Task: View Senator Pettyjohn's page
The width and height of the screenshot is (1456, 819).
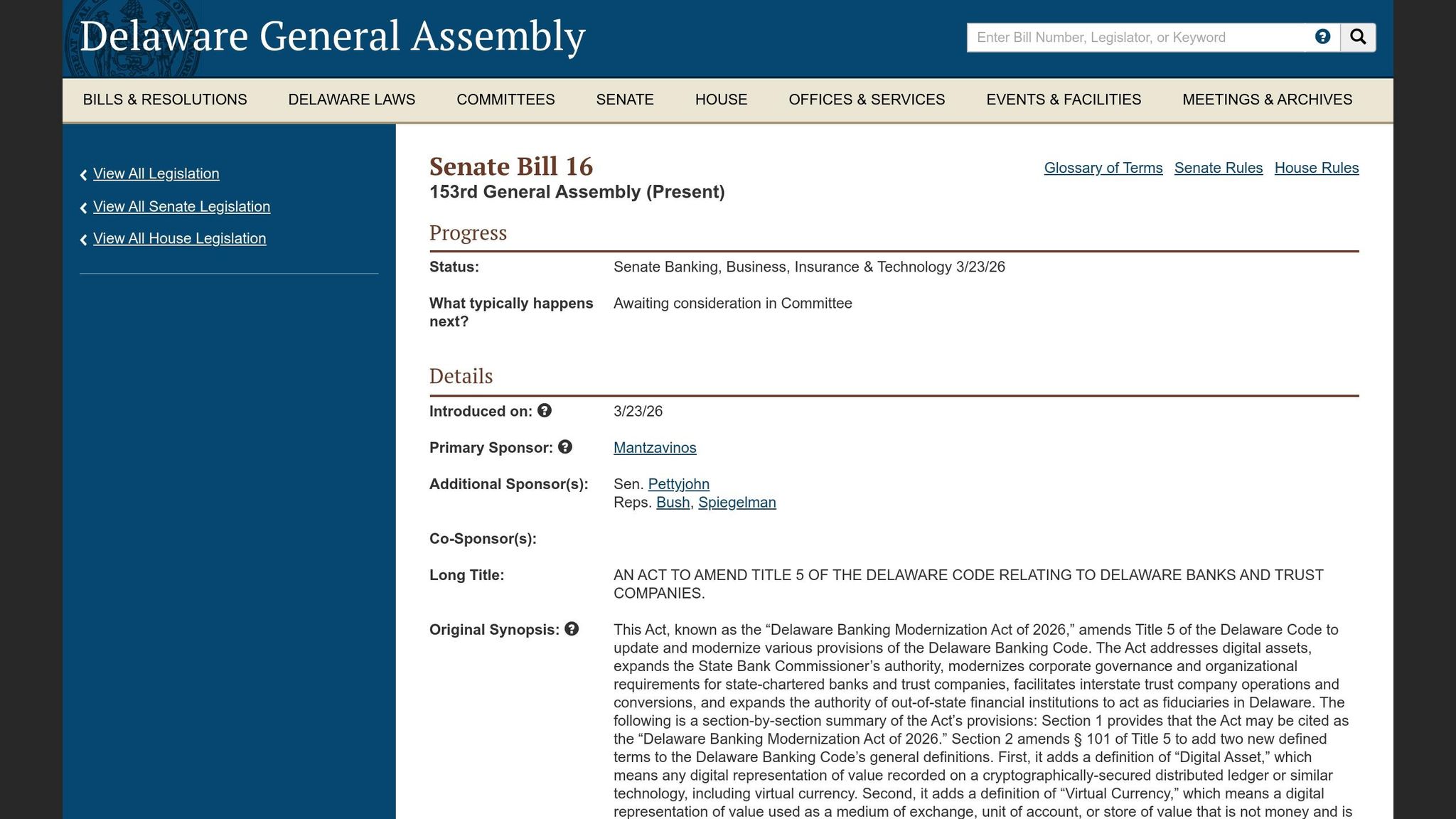Action: pyautogui.click(x=679, y=484)
